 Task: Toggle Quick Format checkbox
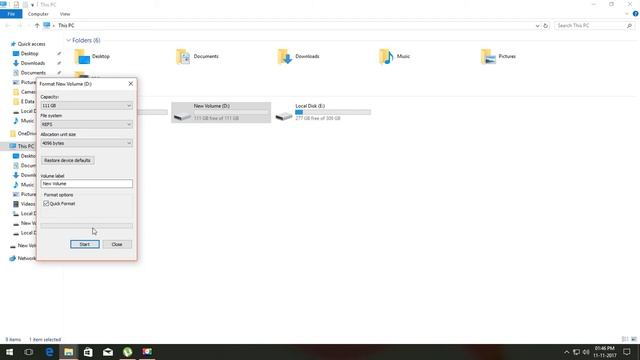46,203
